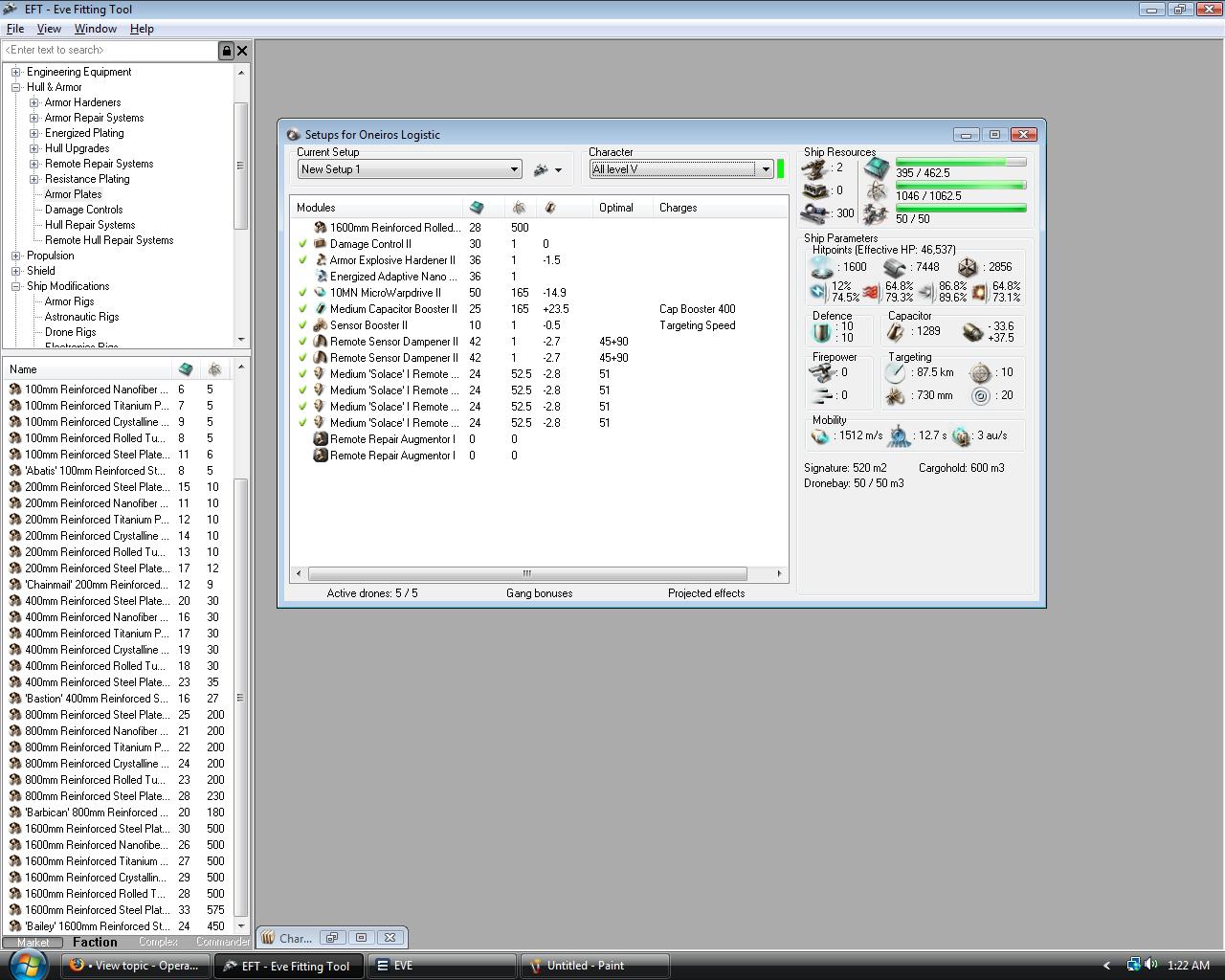Expand the Shield tree node
This screenshot has width=1225, height=980.
click(x=16, y=271)
